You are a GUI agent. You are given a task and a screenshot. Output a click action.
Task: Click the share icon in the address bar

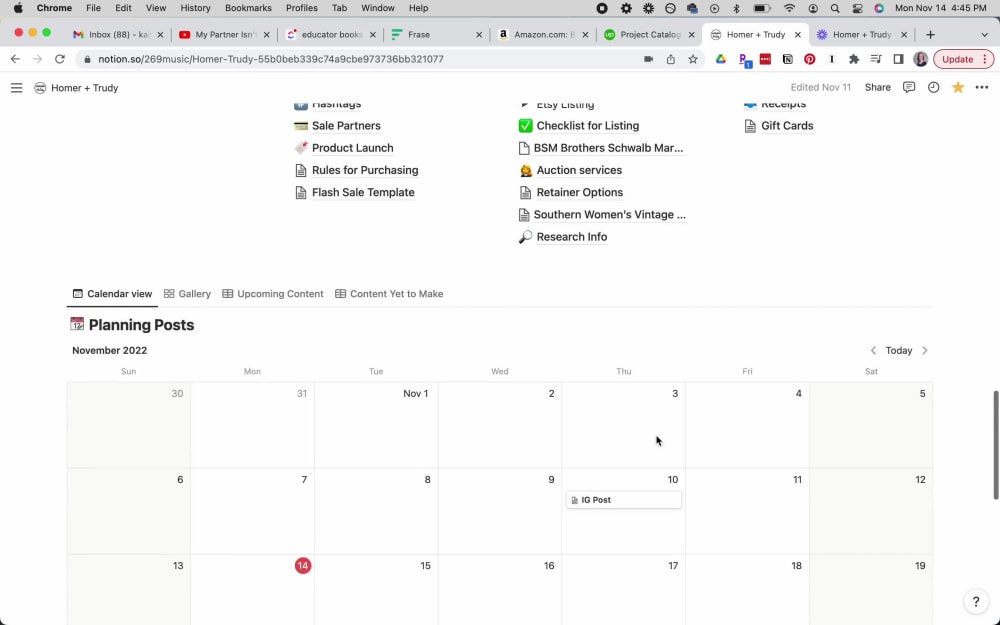pyautogui.click(x=670, y=59)
